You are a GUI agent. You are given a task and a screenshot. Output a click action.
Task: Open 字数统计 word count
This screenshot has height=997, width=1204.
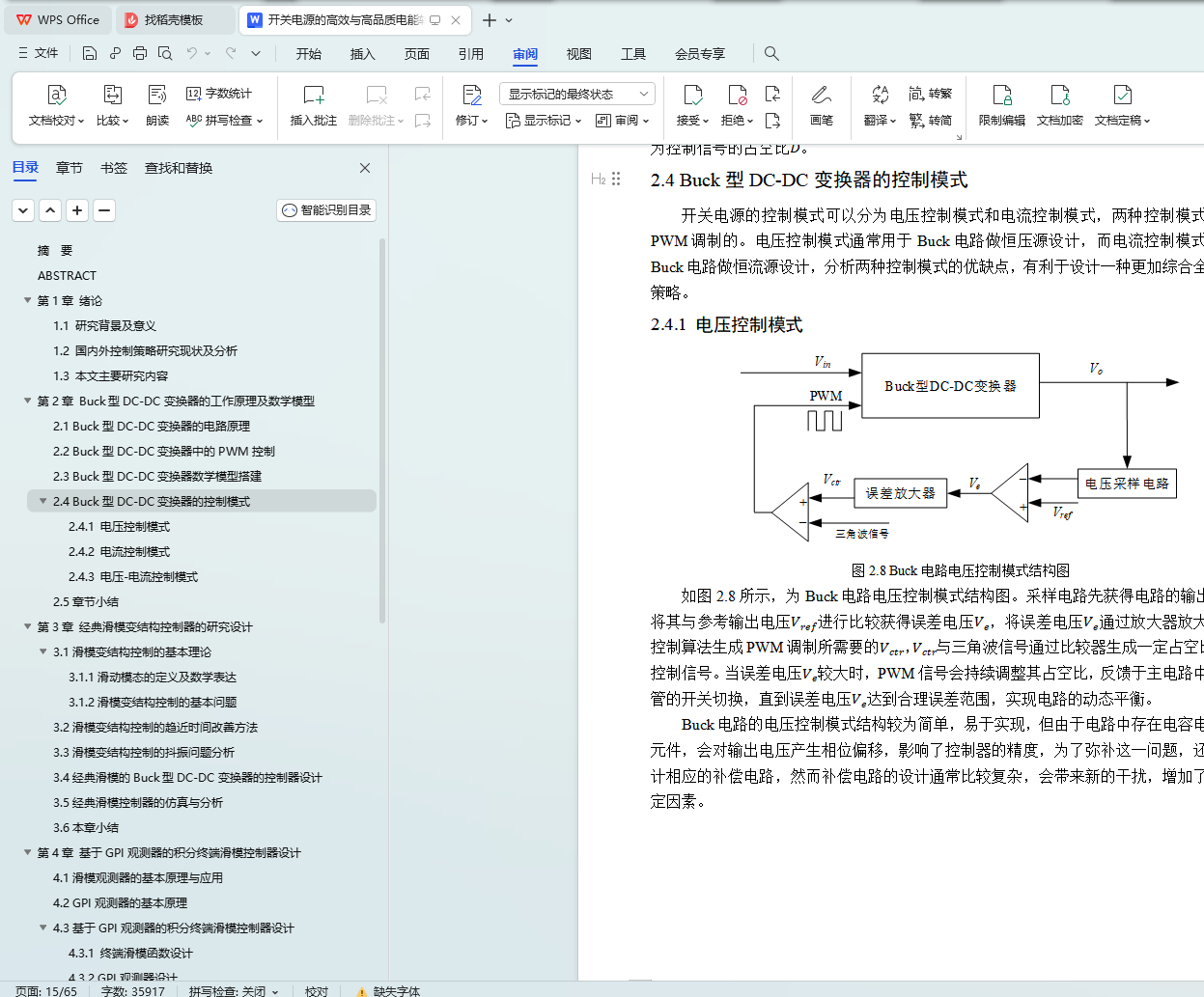click(219, 94)
